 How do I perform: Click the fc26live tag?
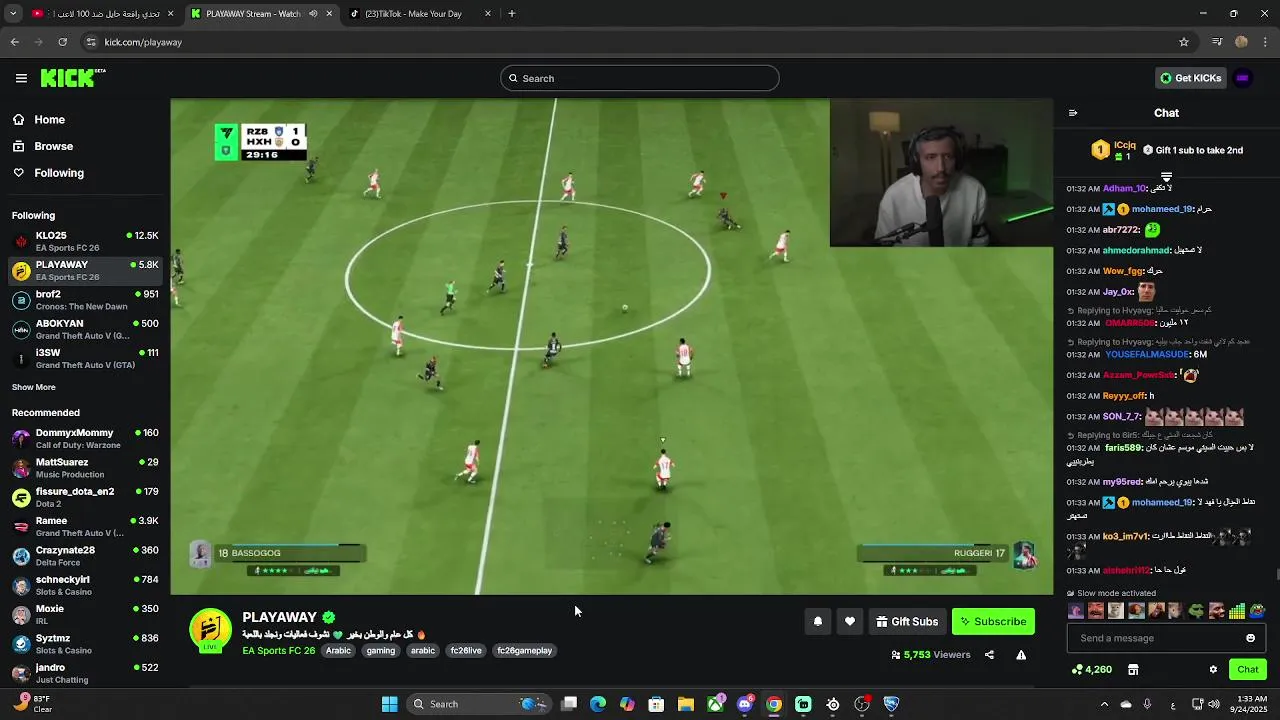tap(466, 651)
